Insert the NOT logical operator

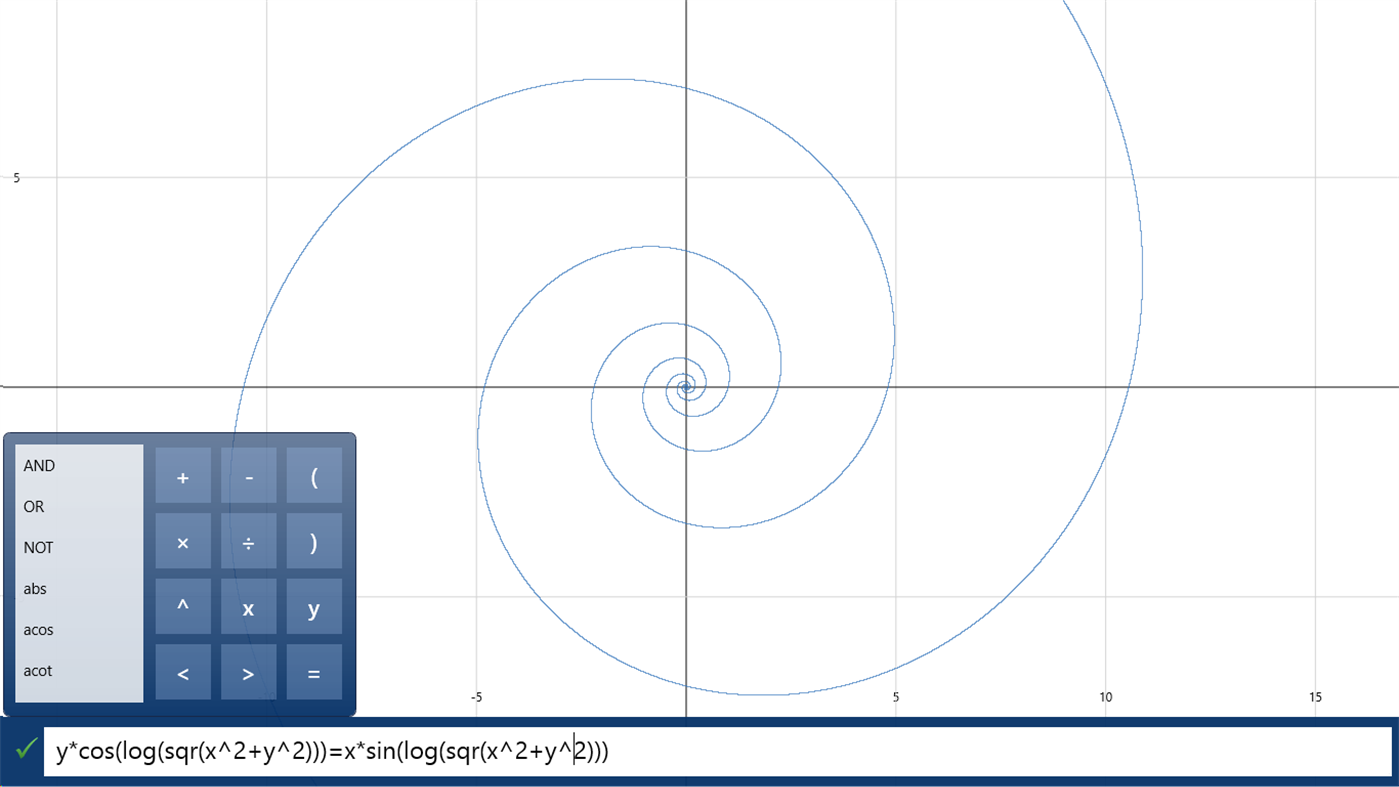pyautogui.click(x=38, y=547)
